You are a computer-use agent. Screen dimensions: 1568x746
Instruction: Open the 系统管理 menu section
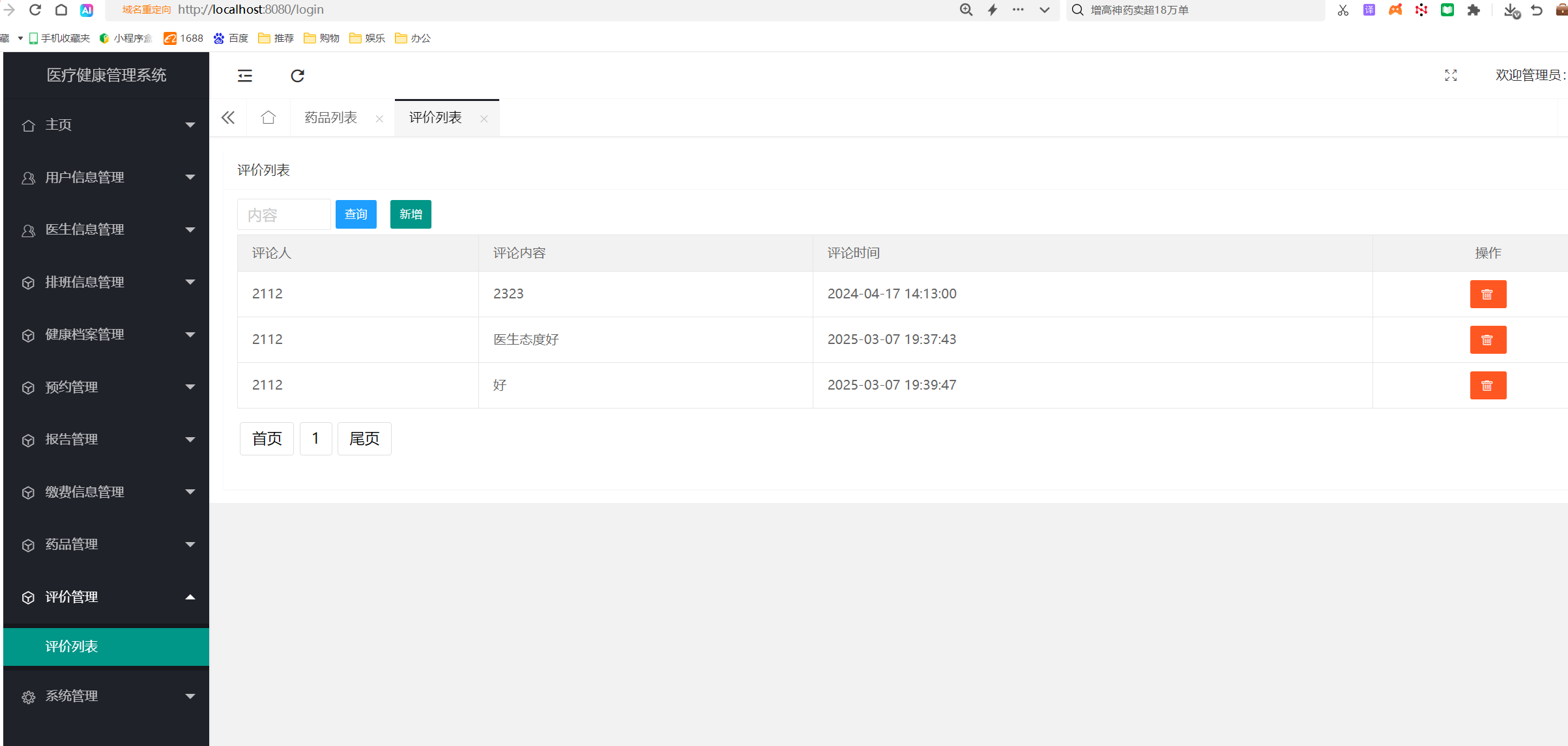(106, 696)
